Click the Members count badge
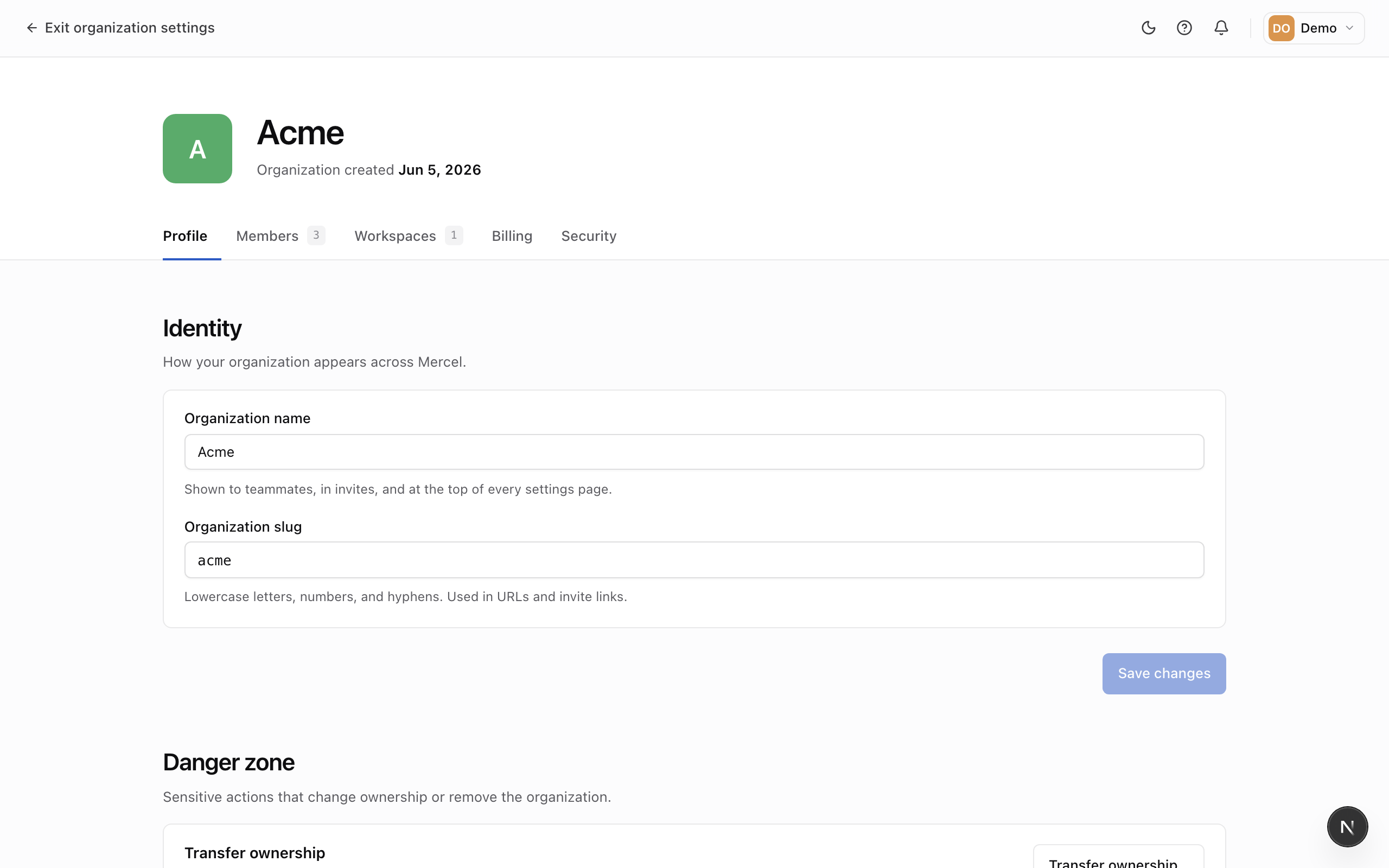The image size is (1389, 868). [x=316, y=235]
